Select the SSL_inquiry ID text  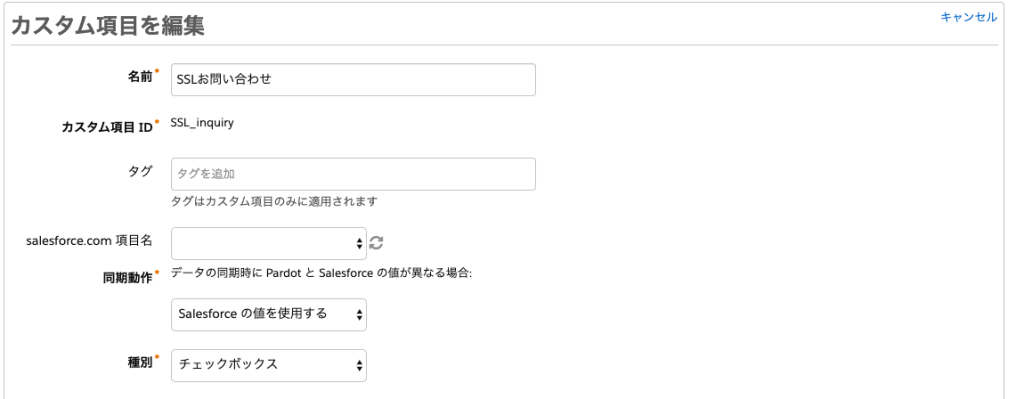202,122
